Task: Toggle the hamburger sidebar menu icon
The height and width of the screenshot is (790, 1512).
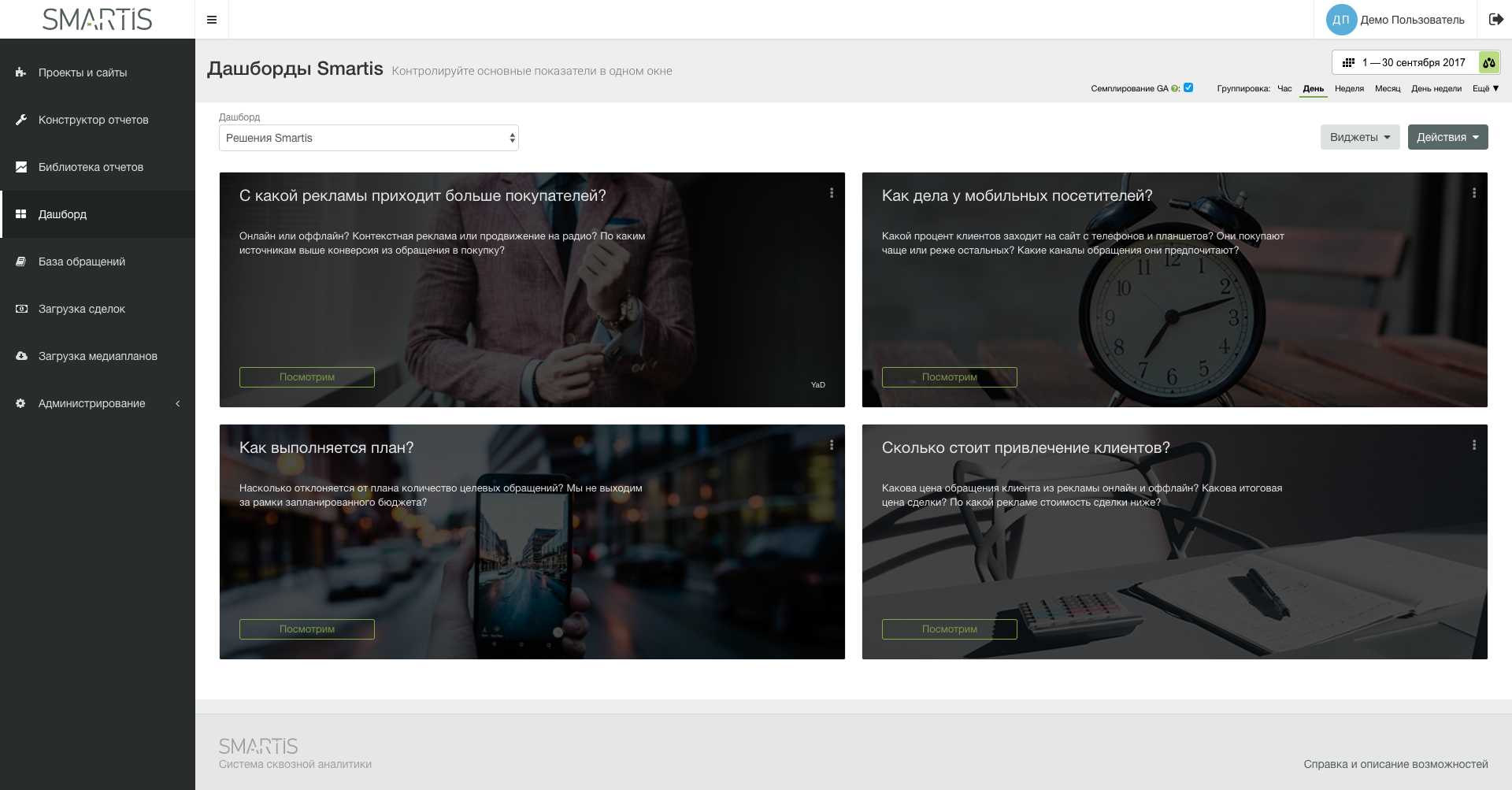Action: point(212,20)
